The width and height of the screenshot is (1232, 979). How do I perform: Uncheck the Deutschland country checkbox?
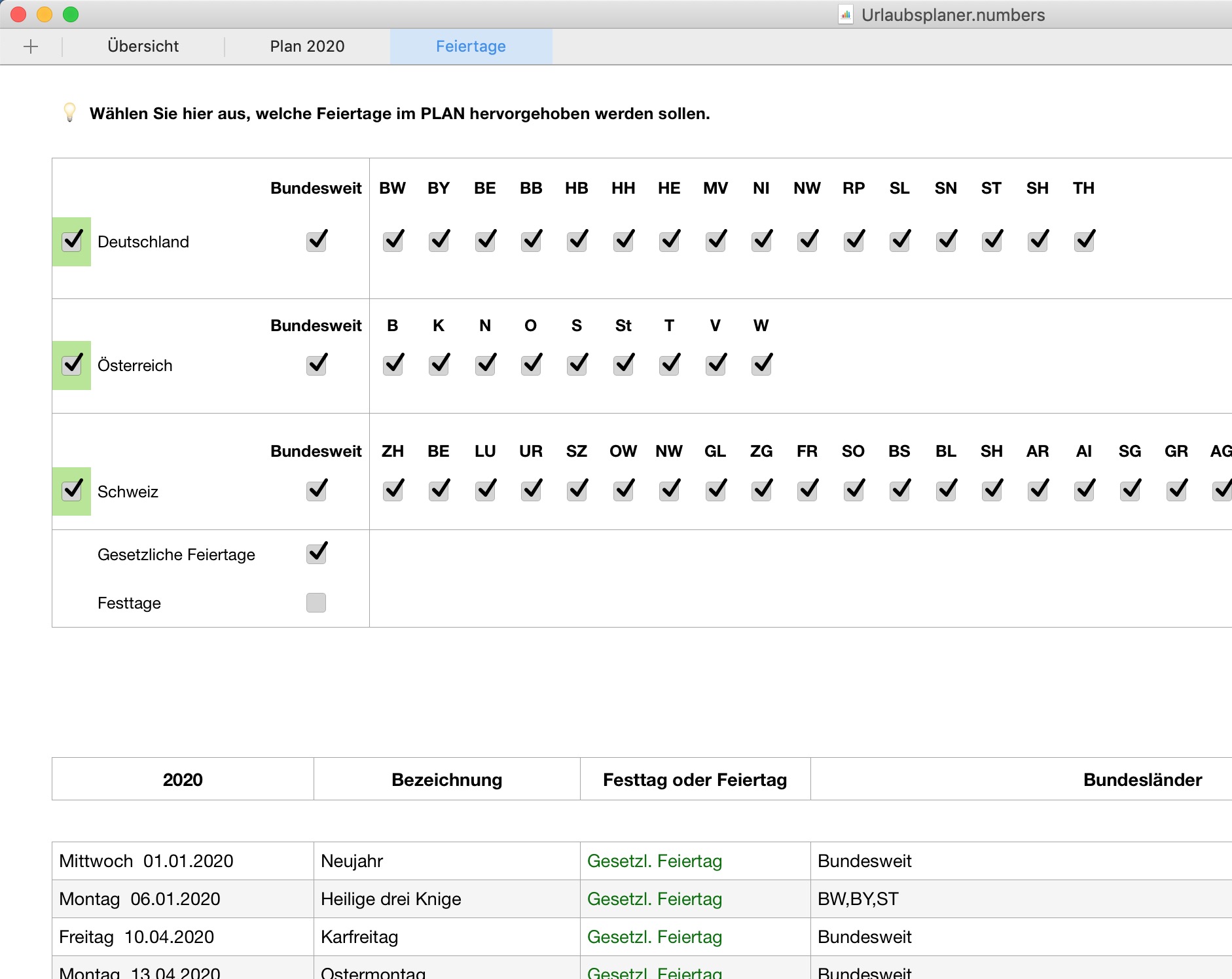pyautogui.click(x=72, y=241)
